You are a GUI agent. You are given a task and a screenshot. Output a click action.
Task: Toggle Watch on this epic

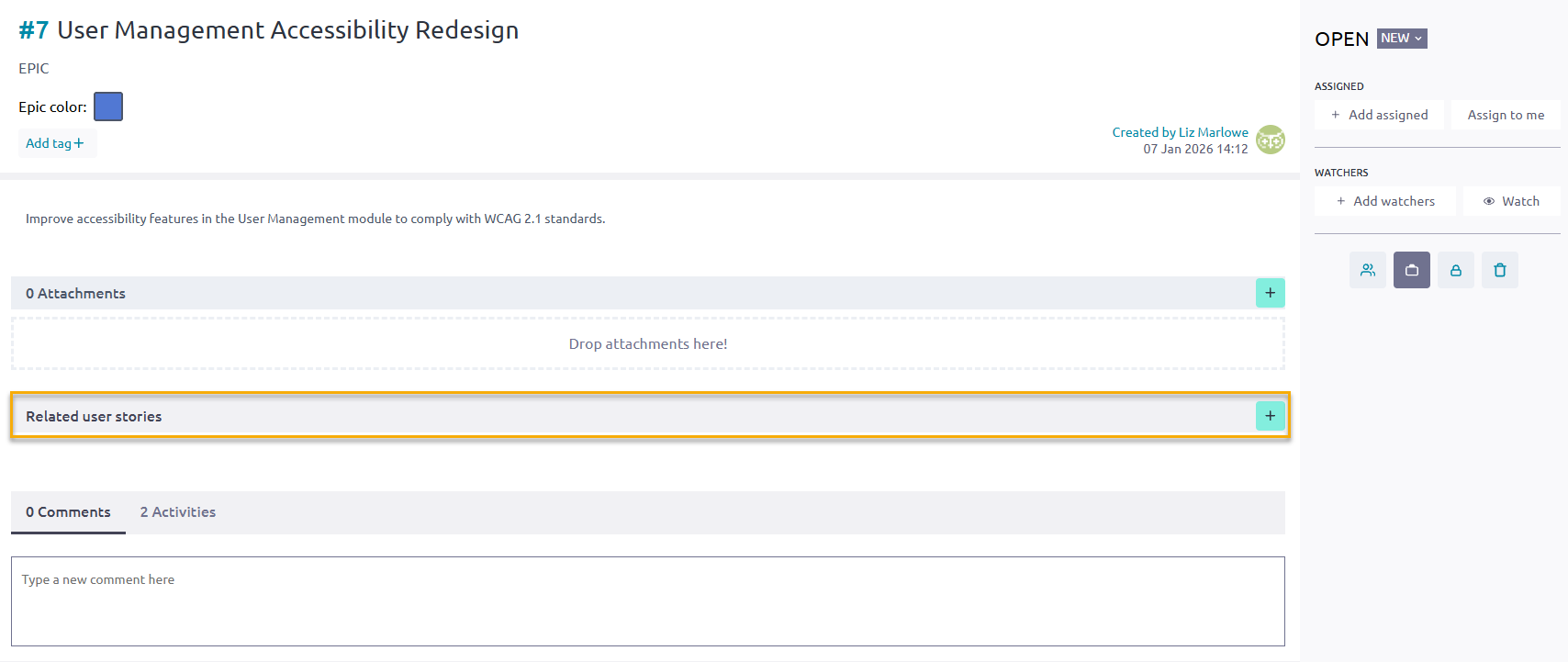(x=1511, y=201)
